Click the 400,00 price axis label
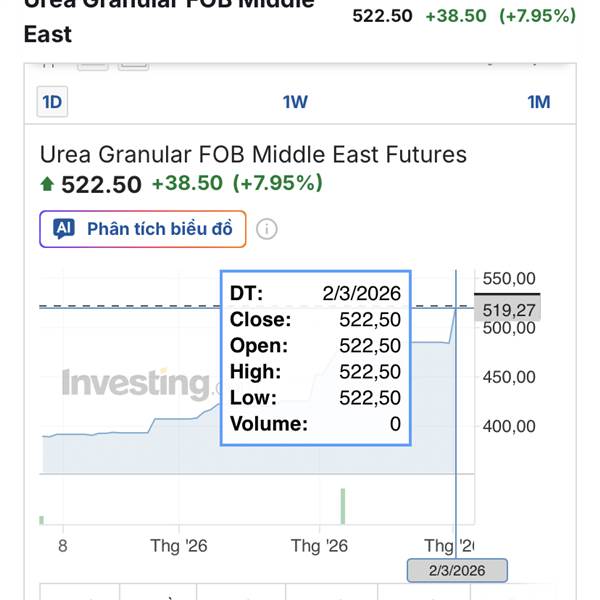This screenshot has height=600, width=600. [x=510, y=426]
